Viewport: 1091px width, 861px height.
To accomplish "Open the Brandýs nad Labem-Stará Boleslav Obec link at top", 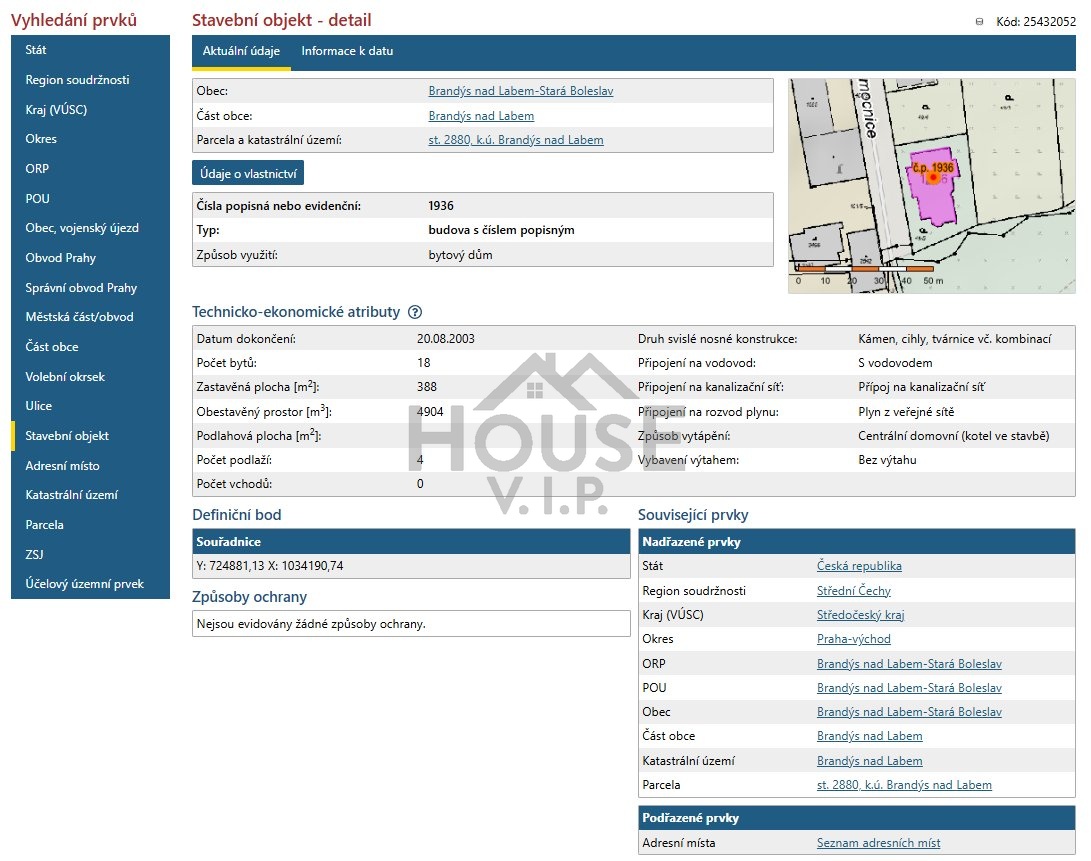I will coord(520,91).
